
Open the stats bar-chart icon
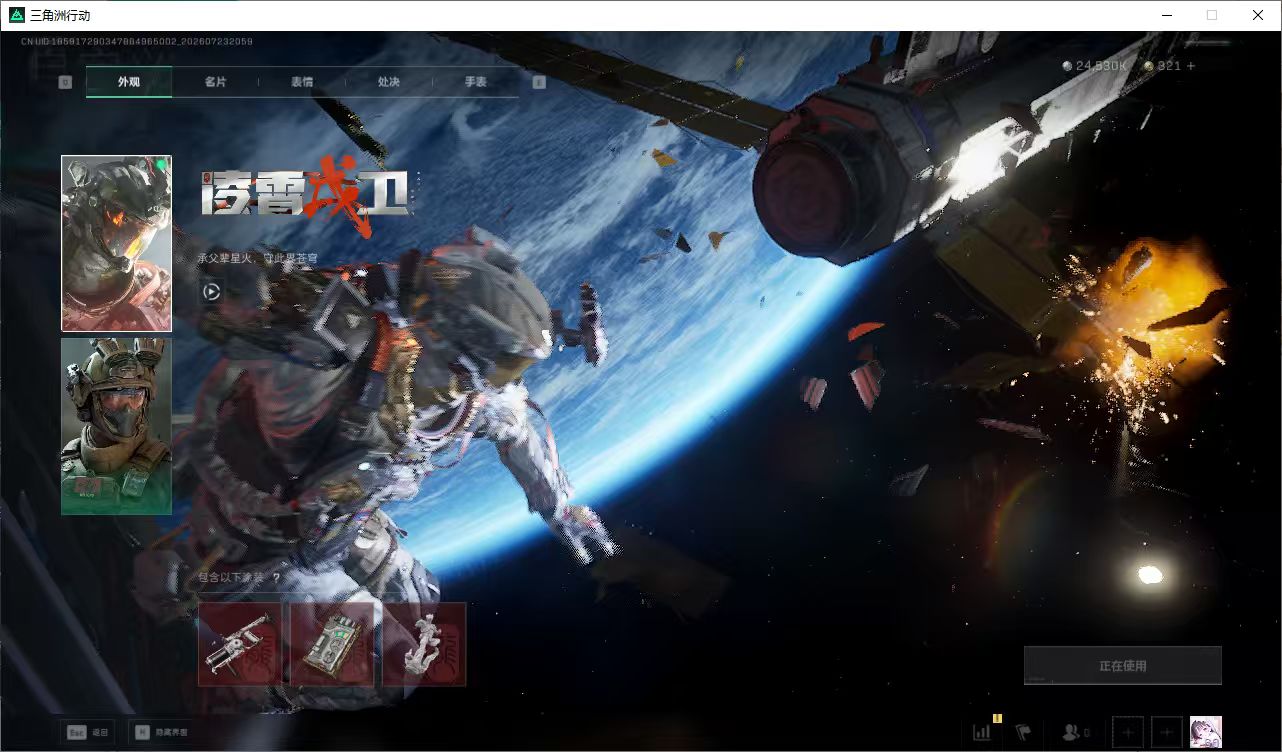click(x=982, y=732)
